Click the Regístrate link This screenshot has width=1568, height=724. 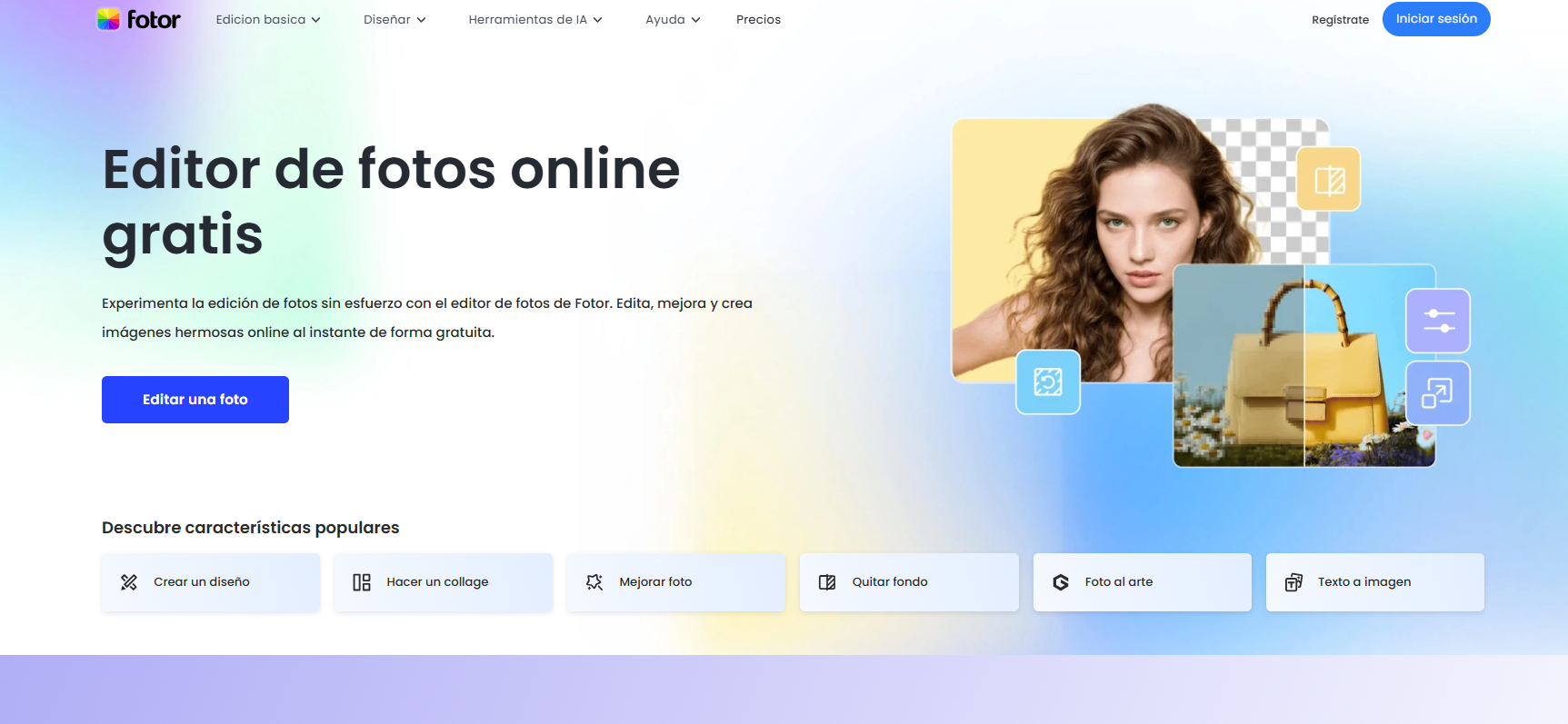(1340, 20)
